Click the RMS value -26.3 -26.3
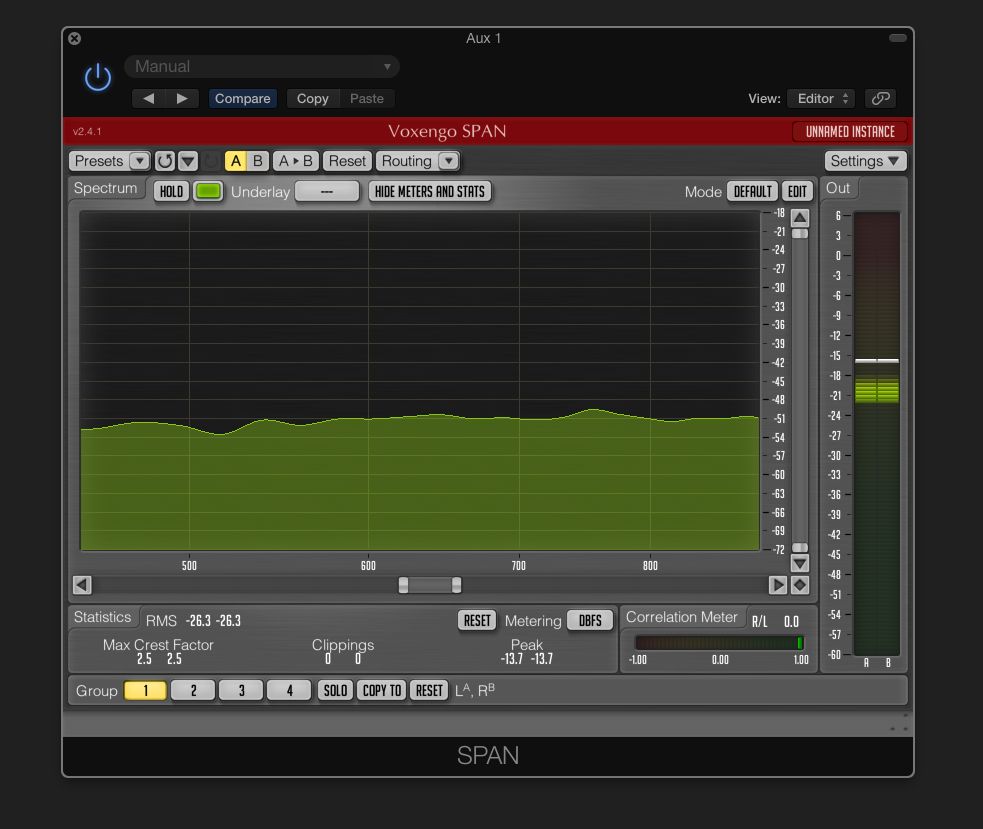 pyautogui.click(x=213, y=621)
